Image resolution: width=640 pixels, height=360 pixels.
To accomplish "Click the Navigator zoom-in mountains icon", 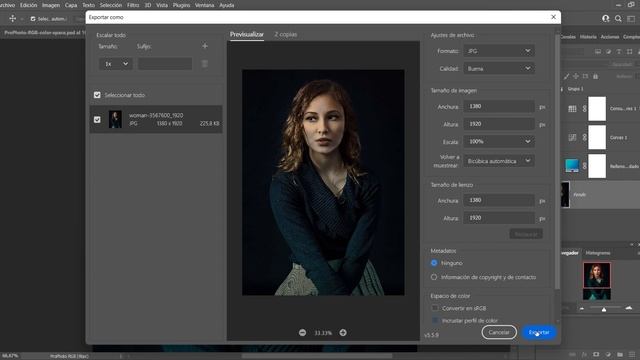I will coord(629,308).
